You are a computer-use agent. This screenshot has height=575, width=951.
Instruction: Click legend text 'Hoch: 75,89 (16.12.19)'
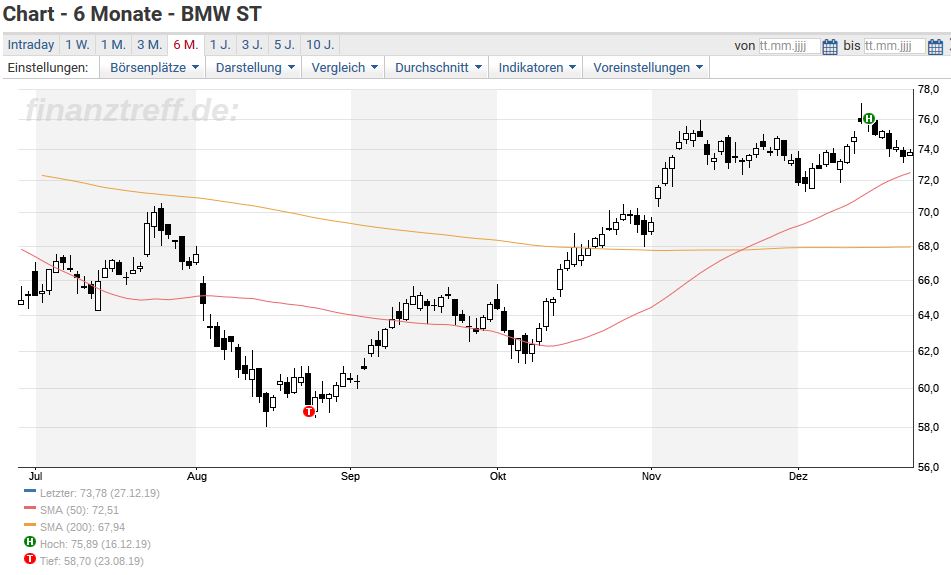tap(95, 544)
